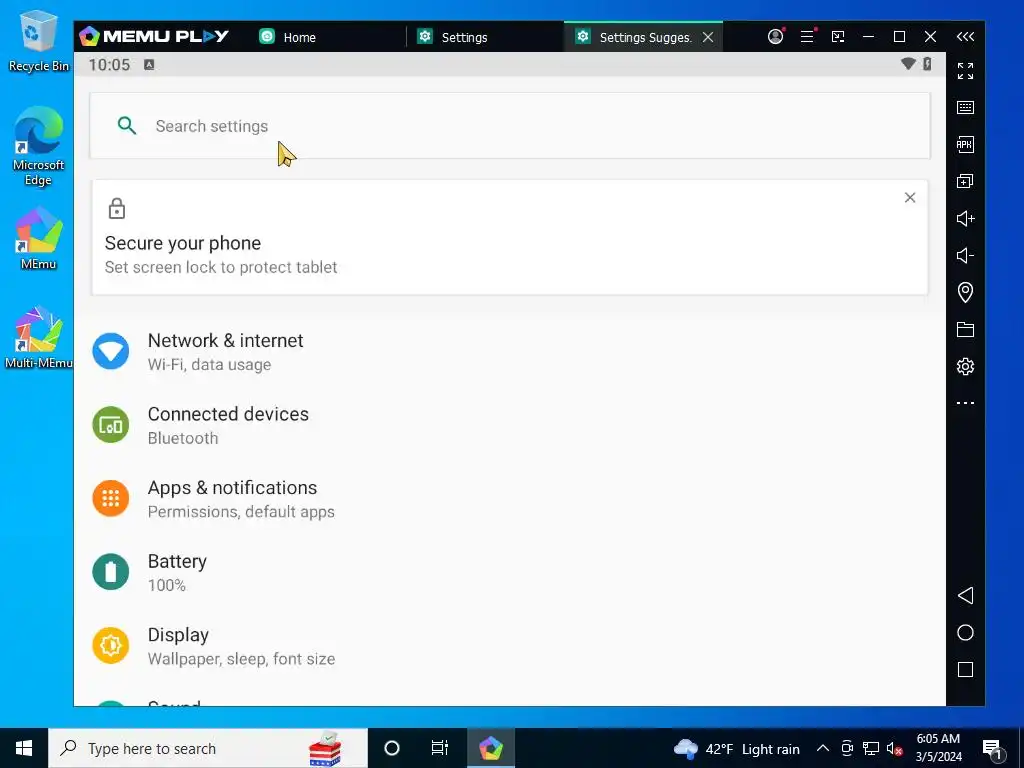Click the Display yellow icon
Screen dimensions: 1024x768
[110, 646]
